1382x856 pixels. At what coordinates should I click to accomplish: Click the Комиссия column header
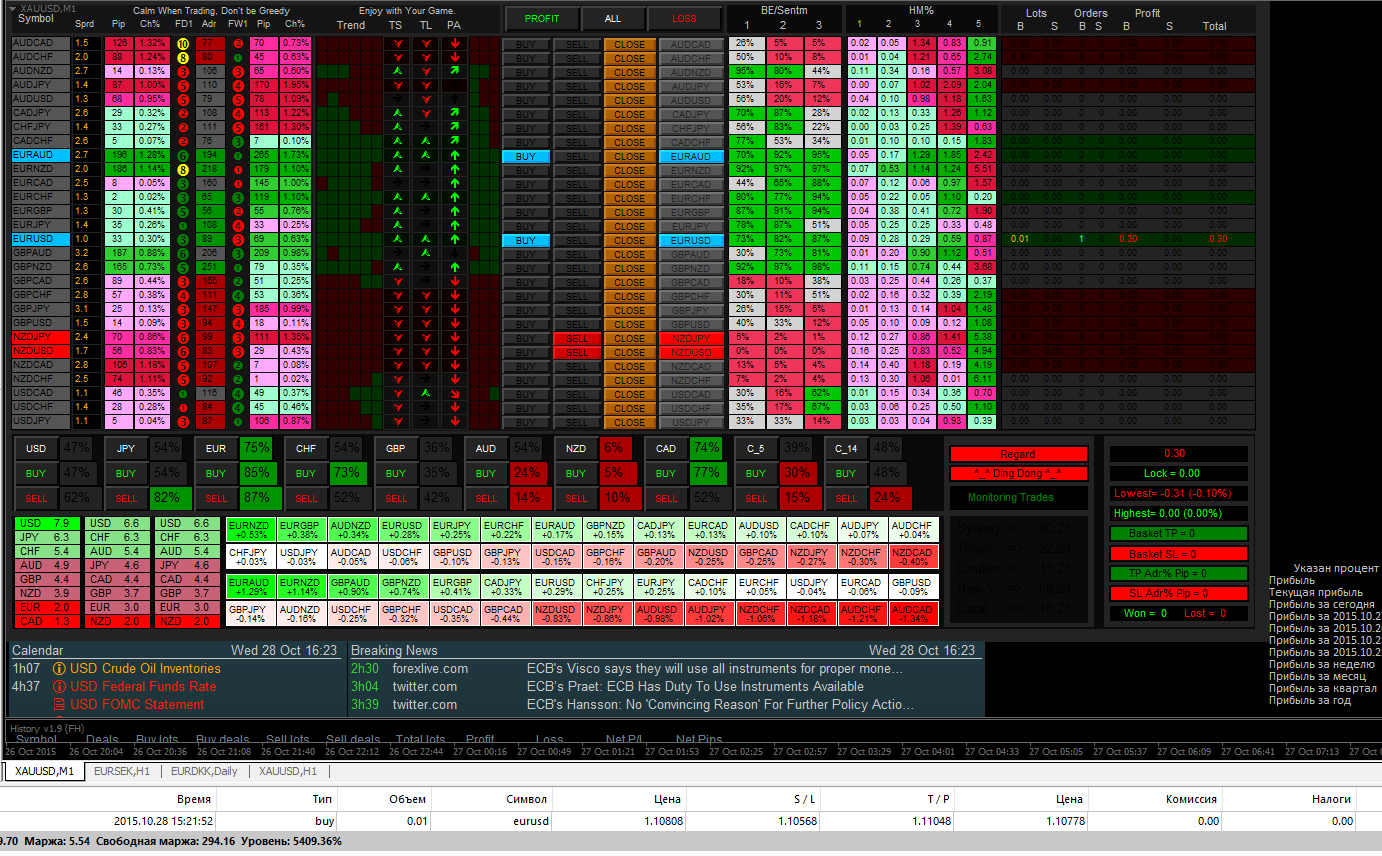1191,799
